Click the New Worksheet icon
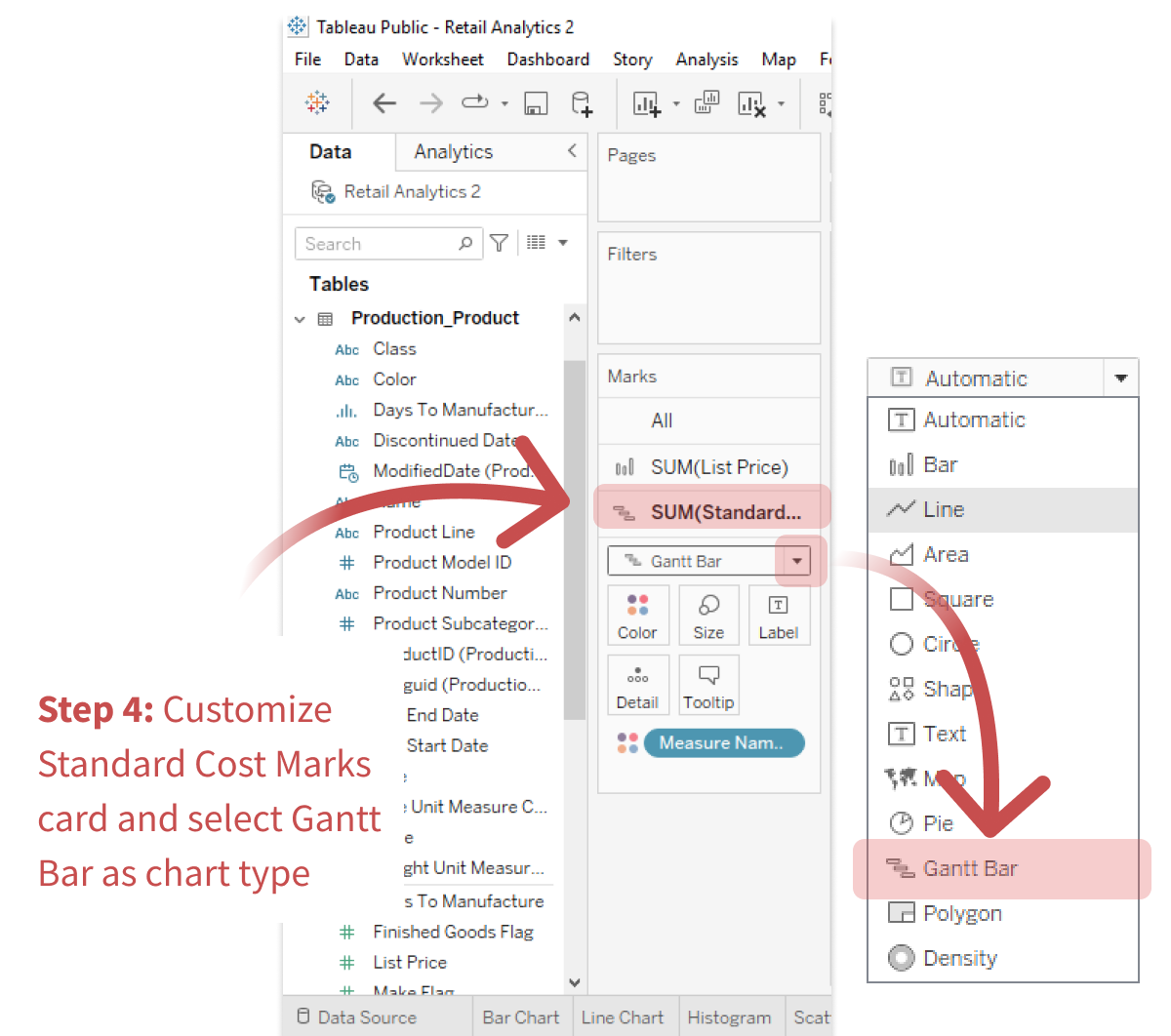 click(x=646, y=103)
